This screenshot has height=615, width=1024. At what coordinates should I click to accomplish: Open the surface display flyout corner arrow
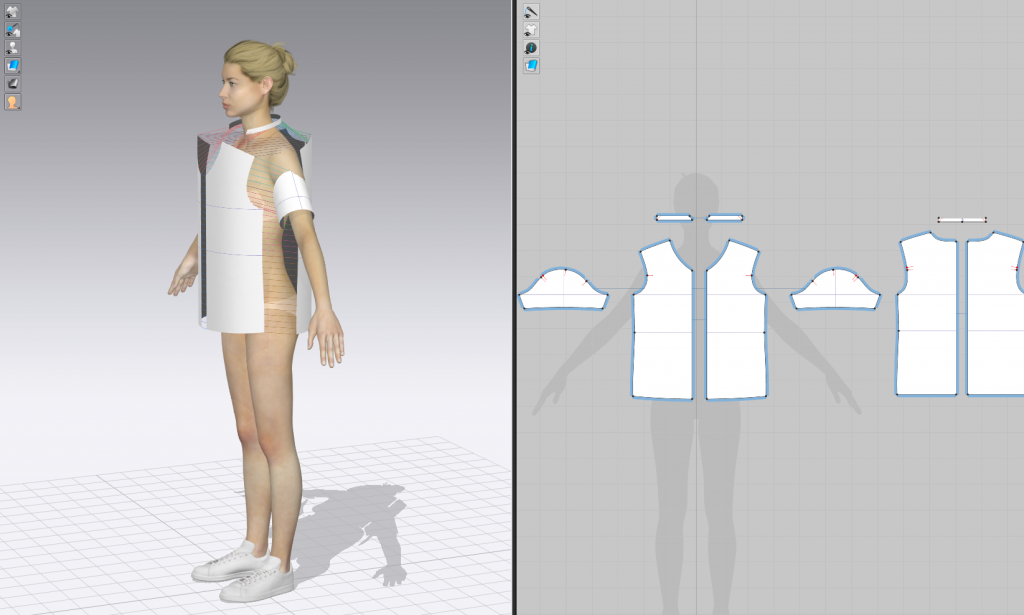point(19,70)
